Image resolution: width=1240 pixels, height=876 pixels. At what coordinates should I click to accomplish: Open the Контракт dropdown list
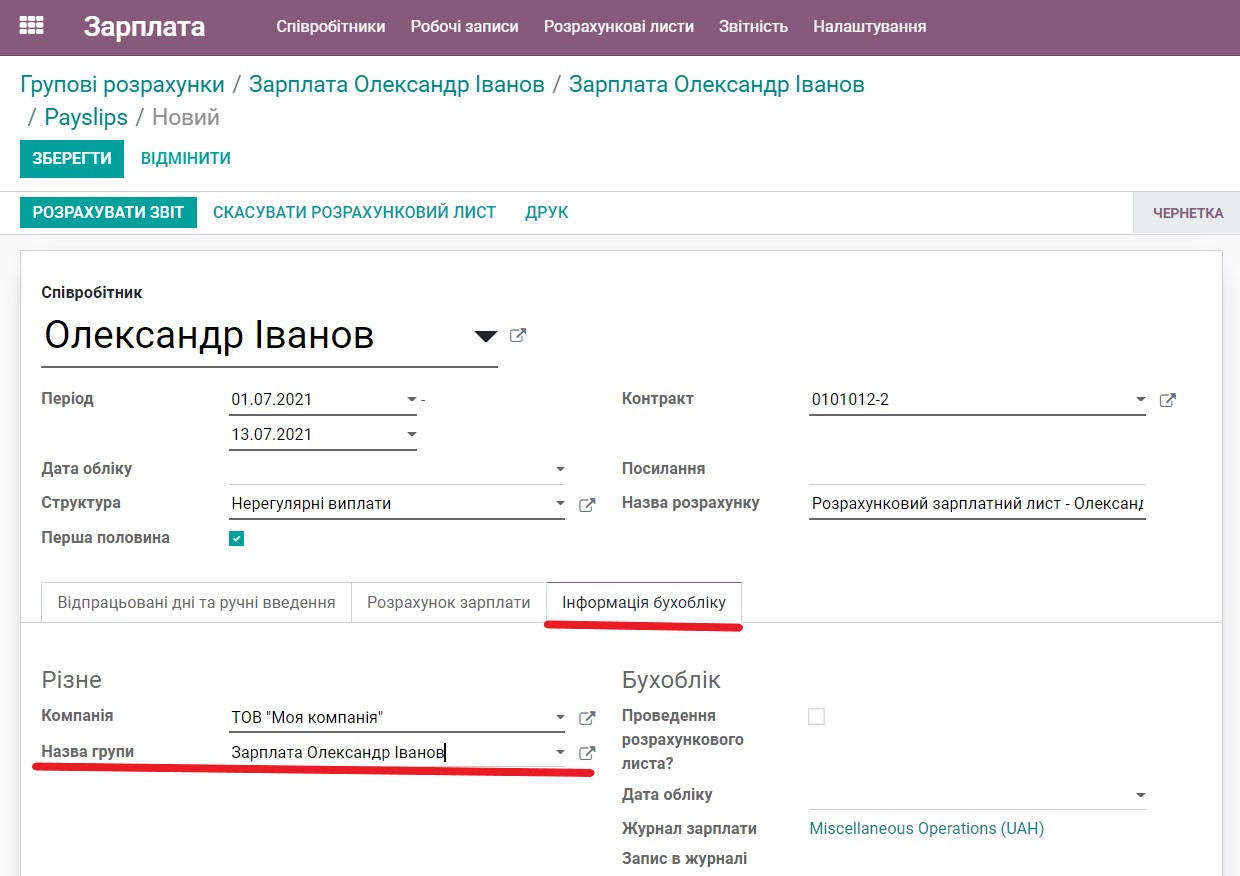(x=1141, y=399)
